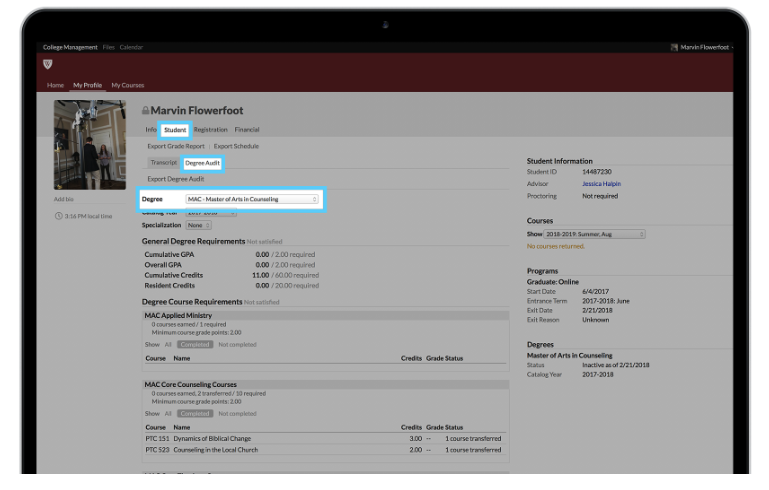Click Export Degree Audit link
Image resolution: width=769 pixels, height=490 pixels.
(x=175, y=179)
